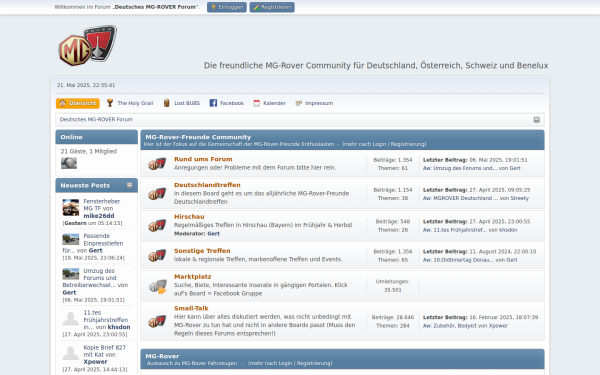Open the Kalender menu item
The height and width of the screenshot is (375, 600).
274,103
